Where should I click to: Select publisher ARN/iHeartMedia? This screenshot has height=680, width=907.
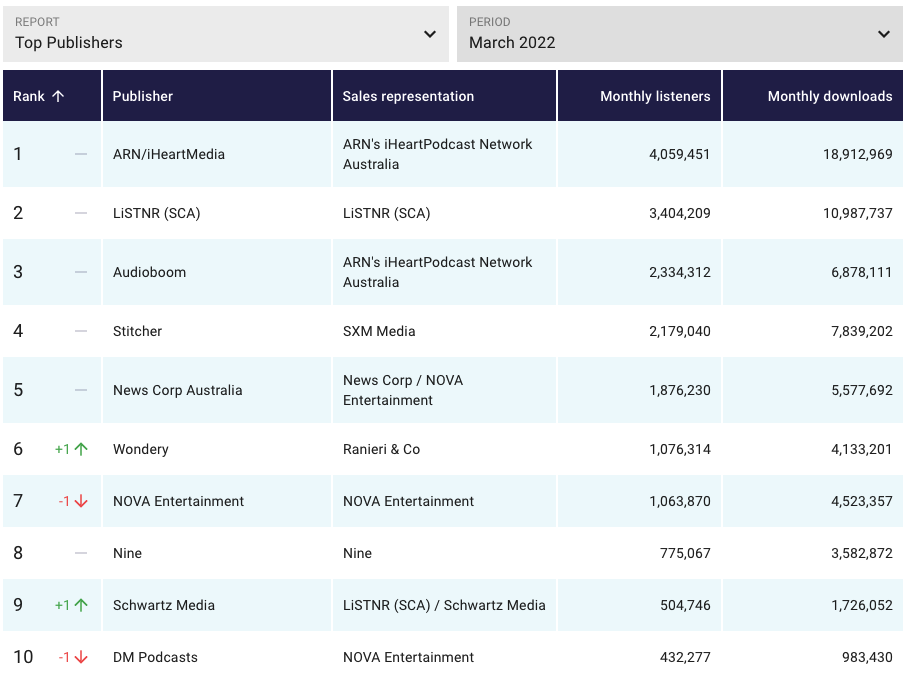tap(169, 154)
